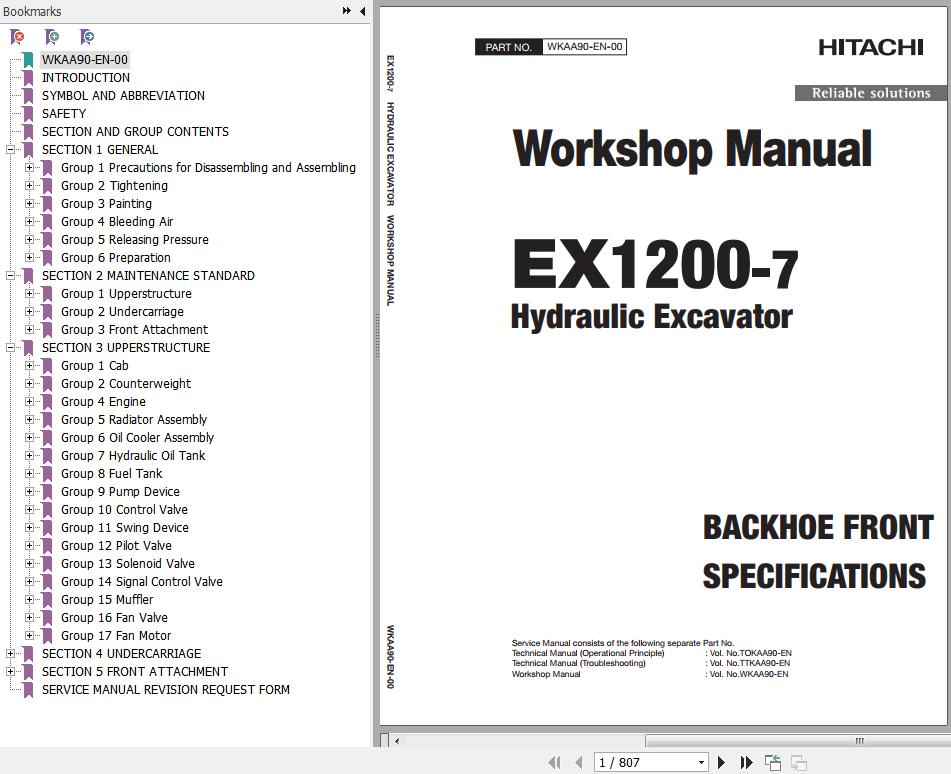Viewport: 951px width, 774px height.
Task: Click the bookmark icon beside Group 7 Hydraulic Oil Tank
Action: [47, 456]
